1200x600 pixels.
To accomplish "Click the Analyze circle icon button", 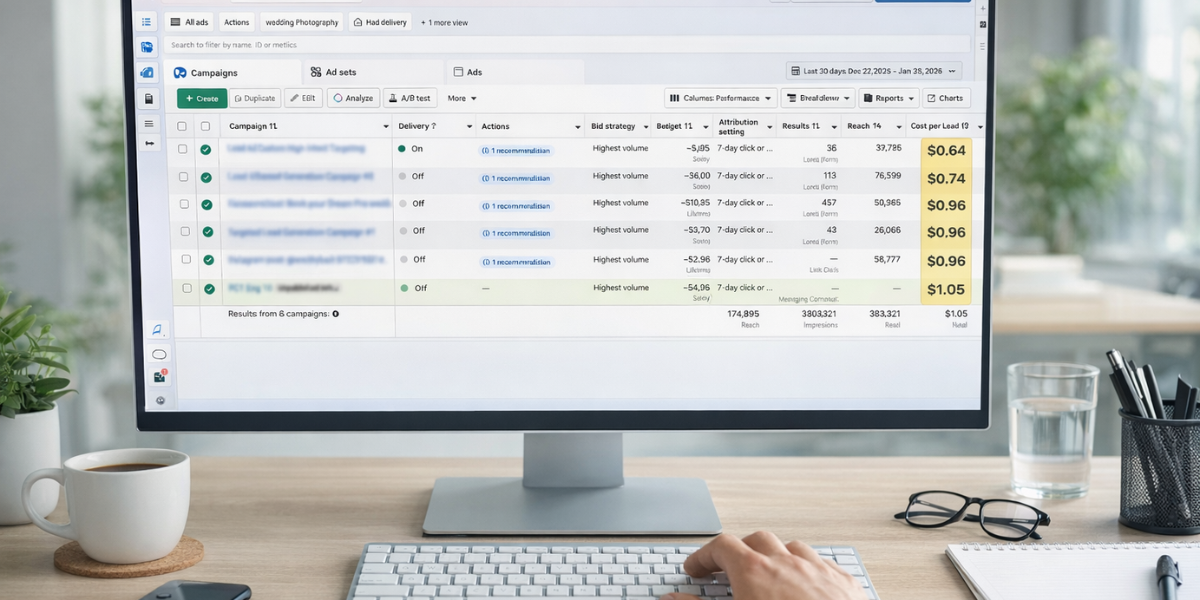I will tap(353, 98).
